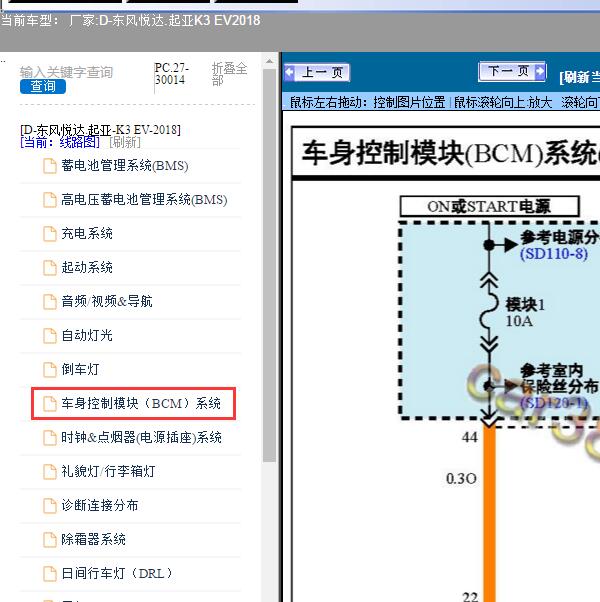Select 诊断连接分布 in the list
Viewport: 600px width, 602px height.
click(100, 505)
